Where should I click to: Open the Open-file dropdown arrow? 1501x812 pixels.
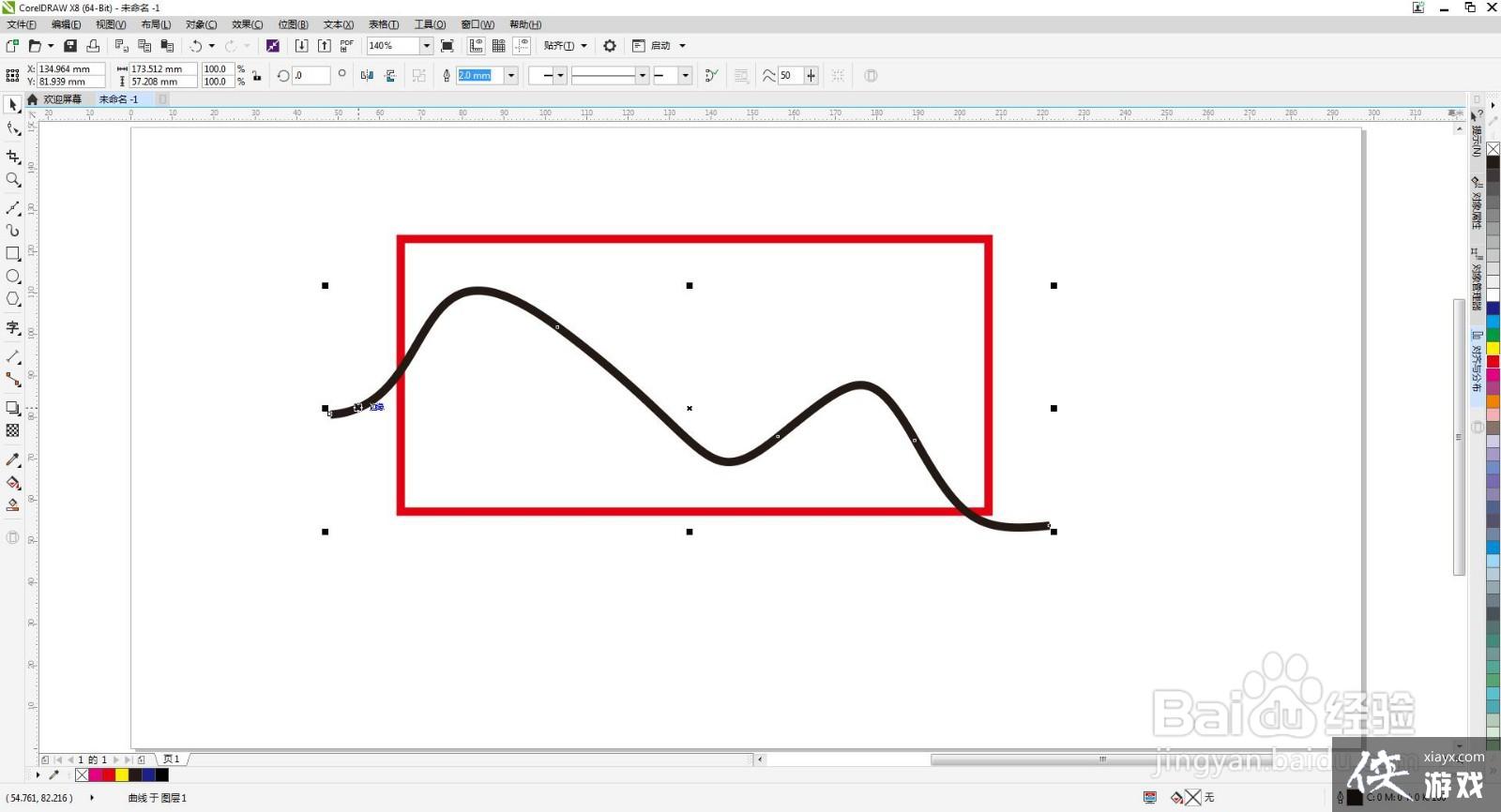pyautogui.click(x=51, y=45)
